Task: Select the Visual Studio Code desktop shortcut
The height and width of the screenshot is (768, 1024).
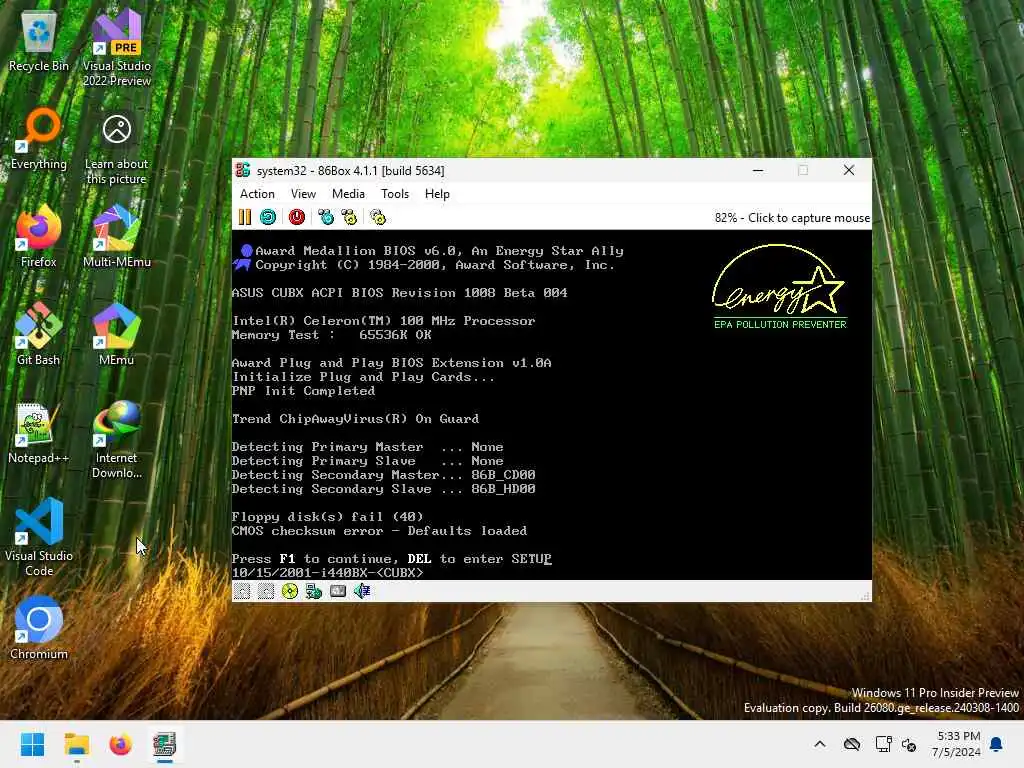Action: [x=39, y=537]
